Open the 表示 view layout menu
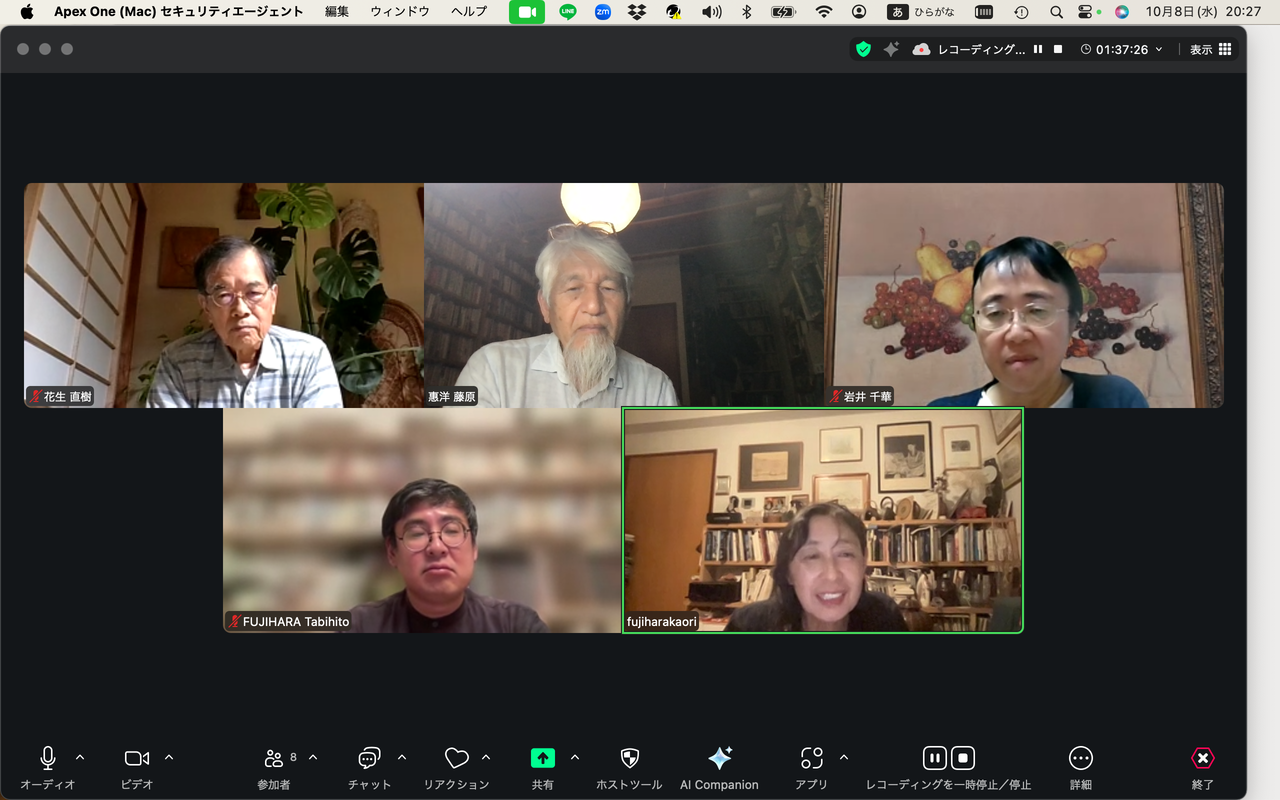This screenshot has height=800, width=1280. (x=1210, y=49)
